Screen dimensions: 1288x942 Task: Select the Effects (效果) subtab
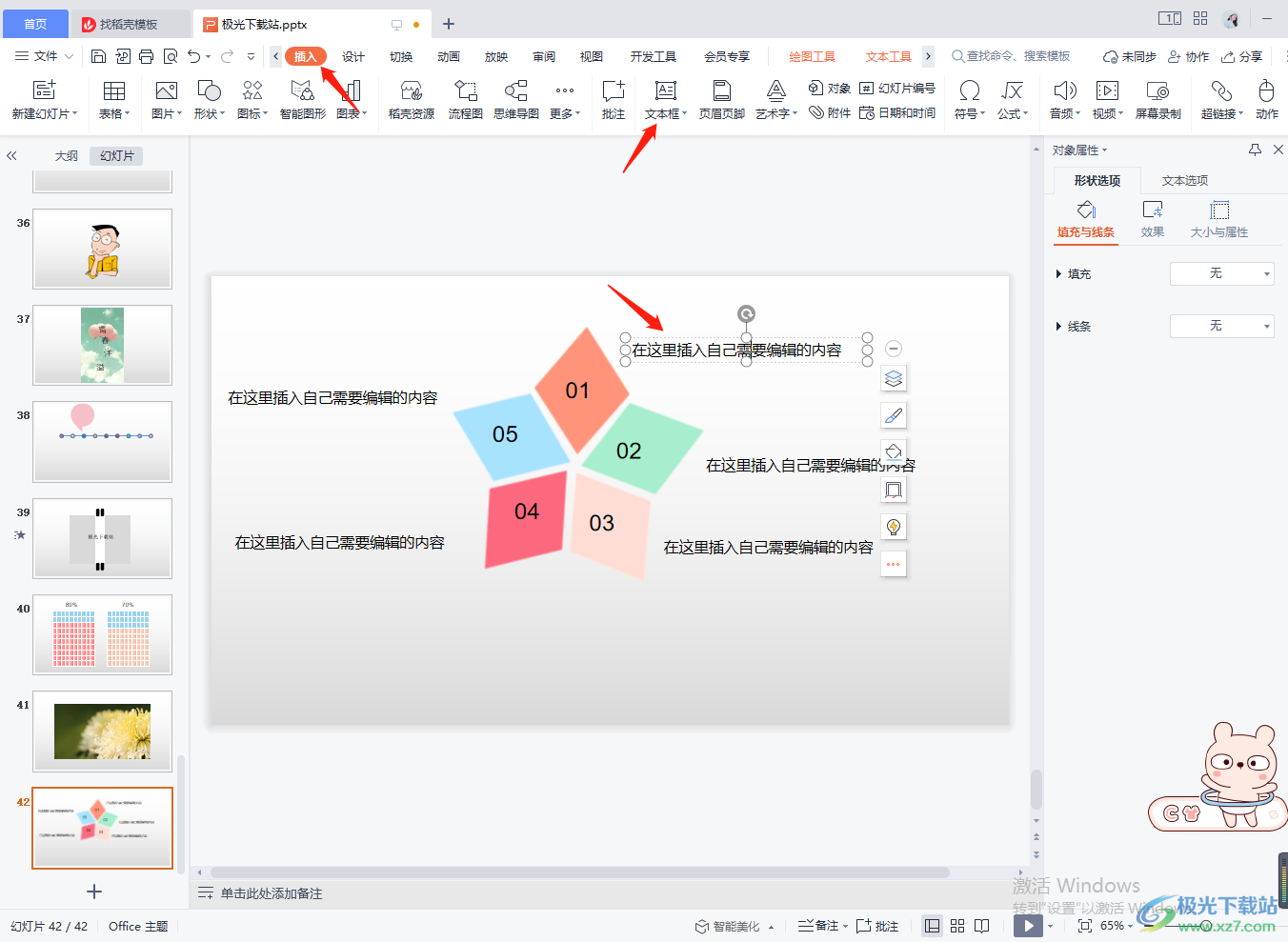(x=1153, y=219)
